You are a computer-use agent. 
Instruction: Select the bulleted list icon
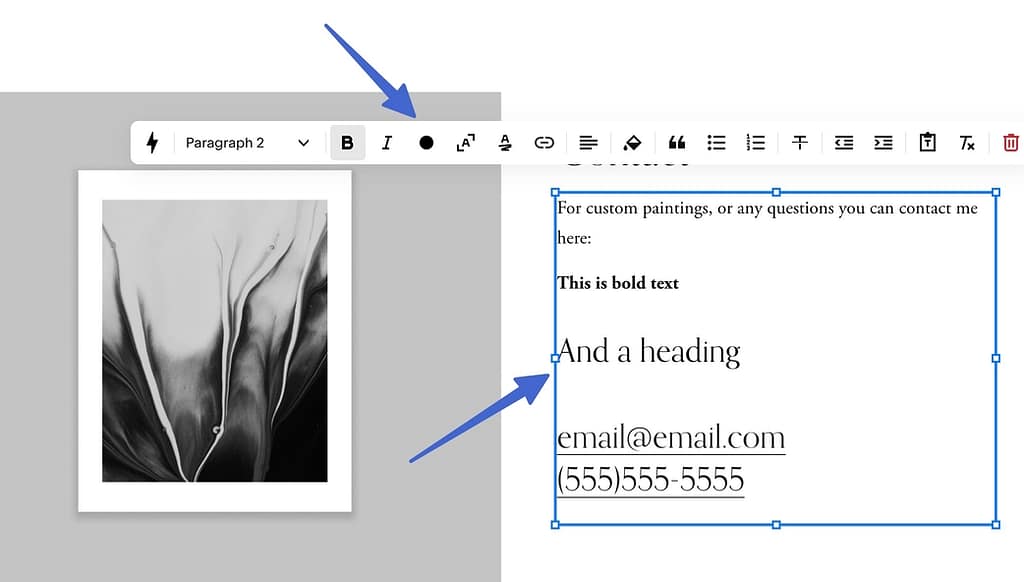tap(716, 142)
